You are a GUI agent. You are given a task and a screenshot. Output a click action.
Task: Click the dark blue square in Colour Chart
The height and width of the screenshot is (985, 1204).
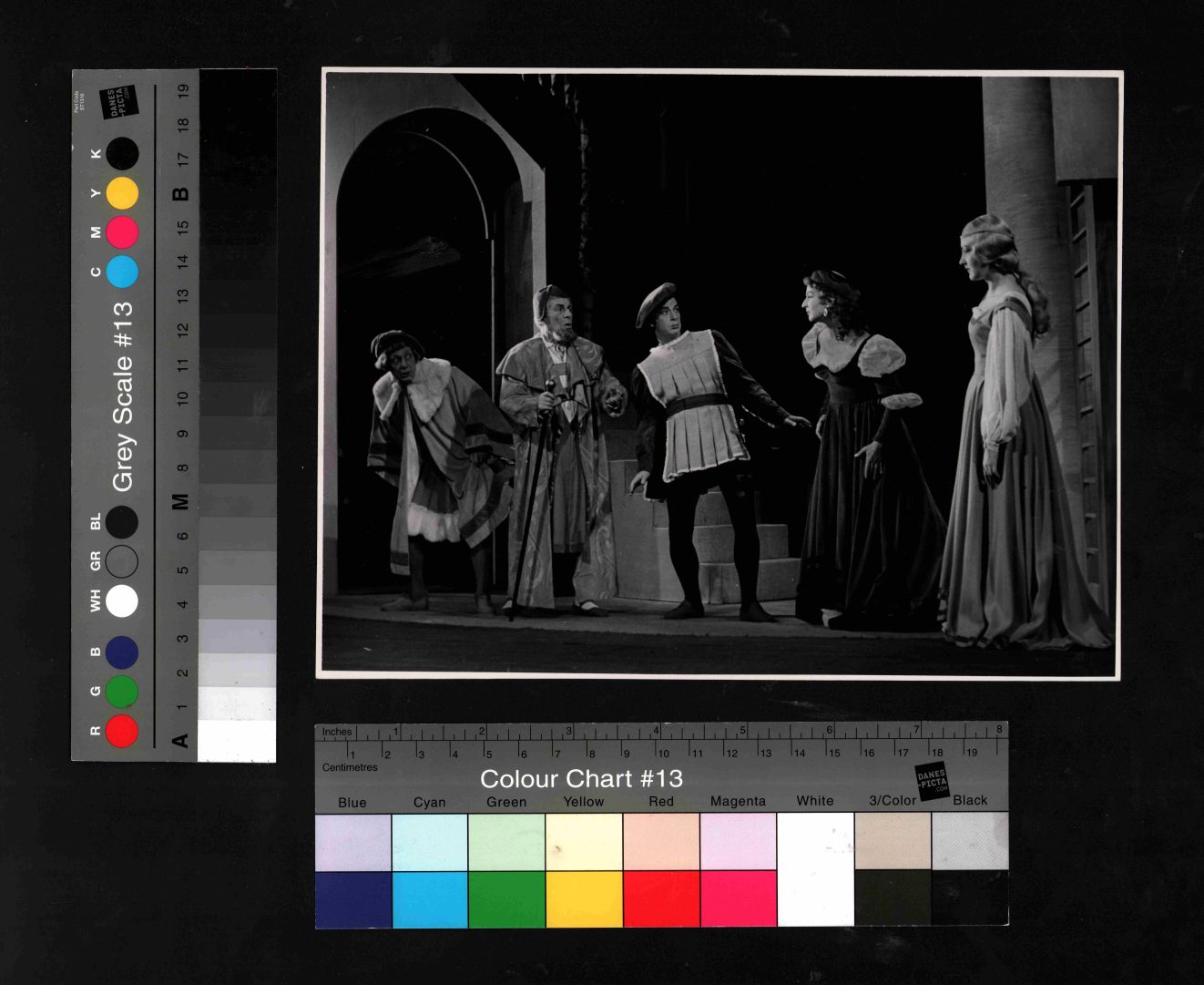click(353, 898)
